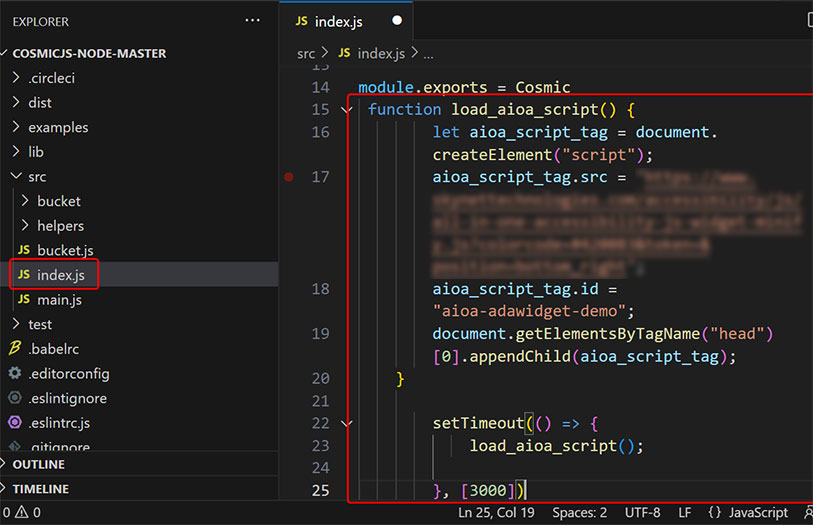Click the JS icon on the index.js tab

point(301,21)
